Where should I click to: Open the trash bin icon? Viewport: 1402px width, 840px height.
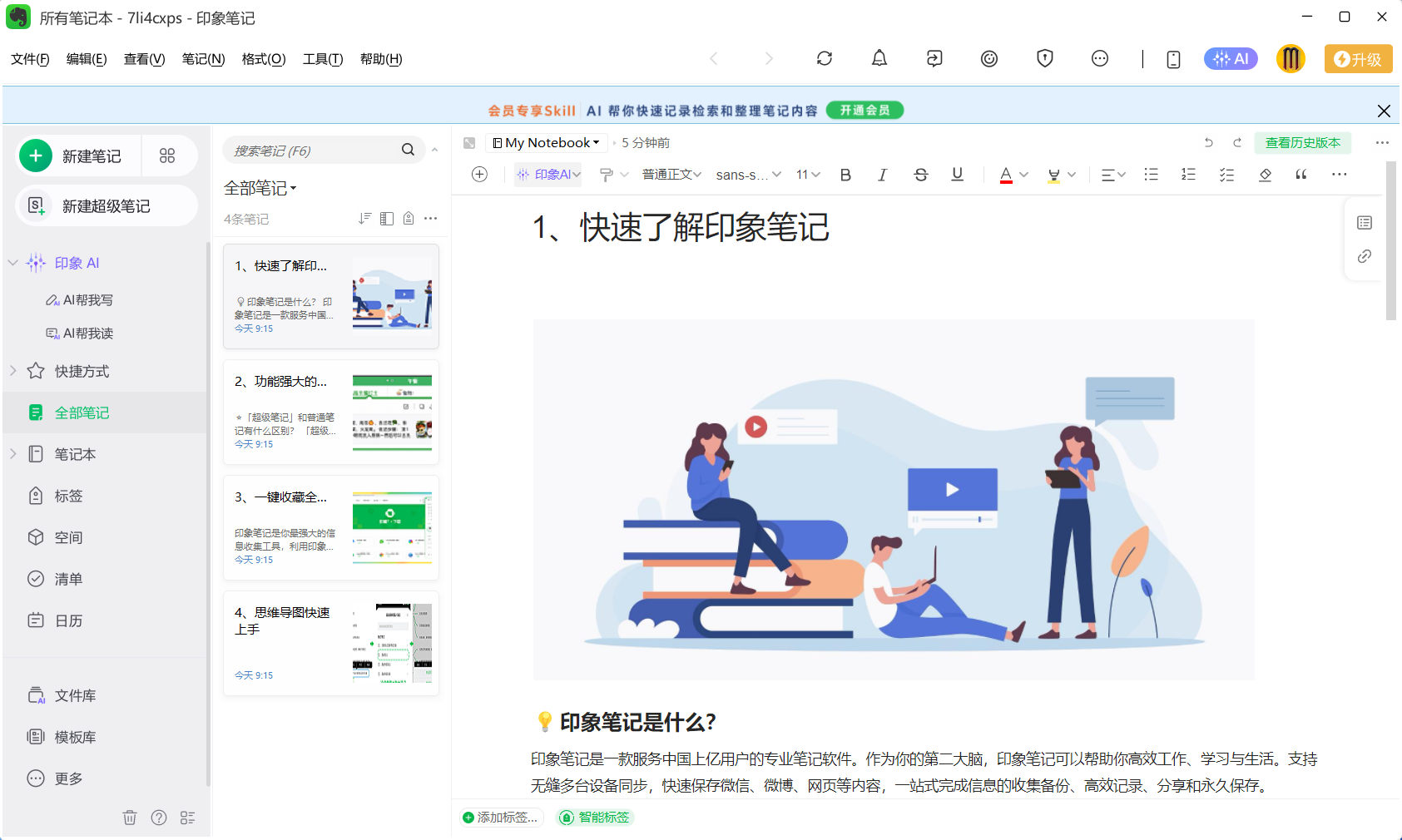coord(130,818)
